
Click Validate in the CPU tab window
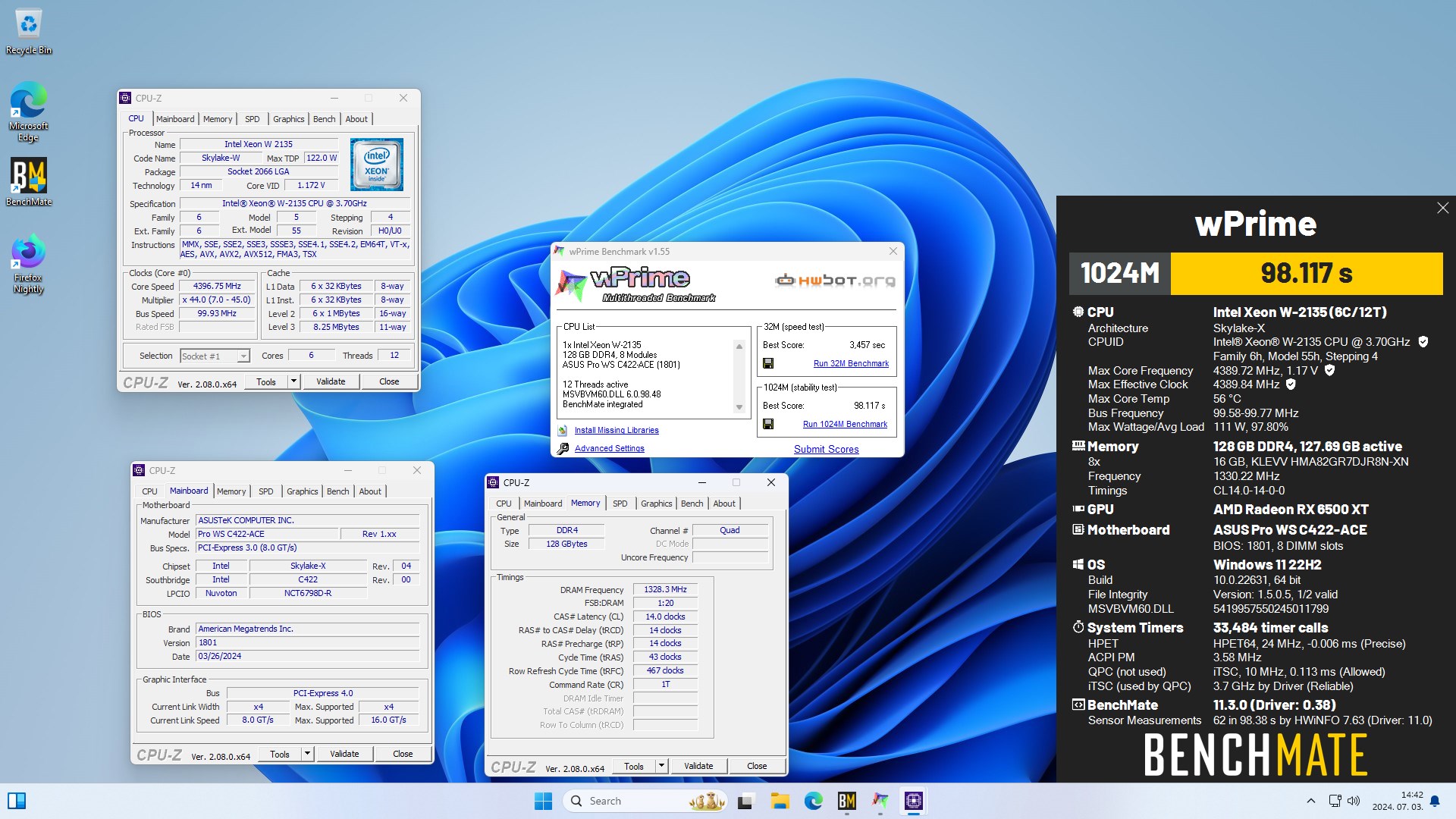pos(331,381)
